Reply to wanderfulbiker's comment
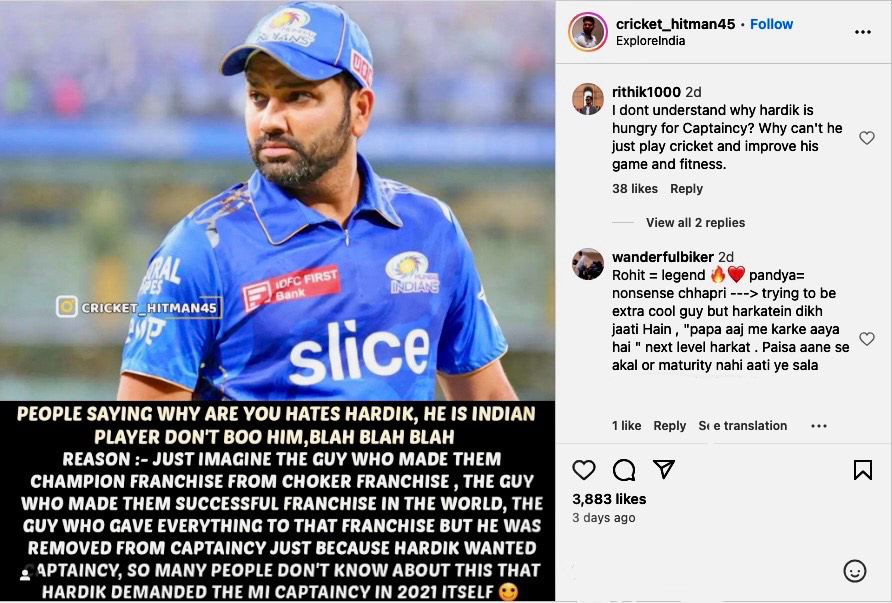The width and height of the screenshot is (892, 603). coord(669,426)
